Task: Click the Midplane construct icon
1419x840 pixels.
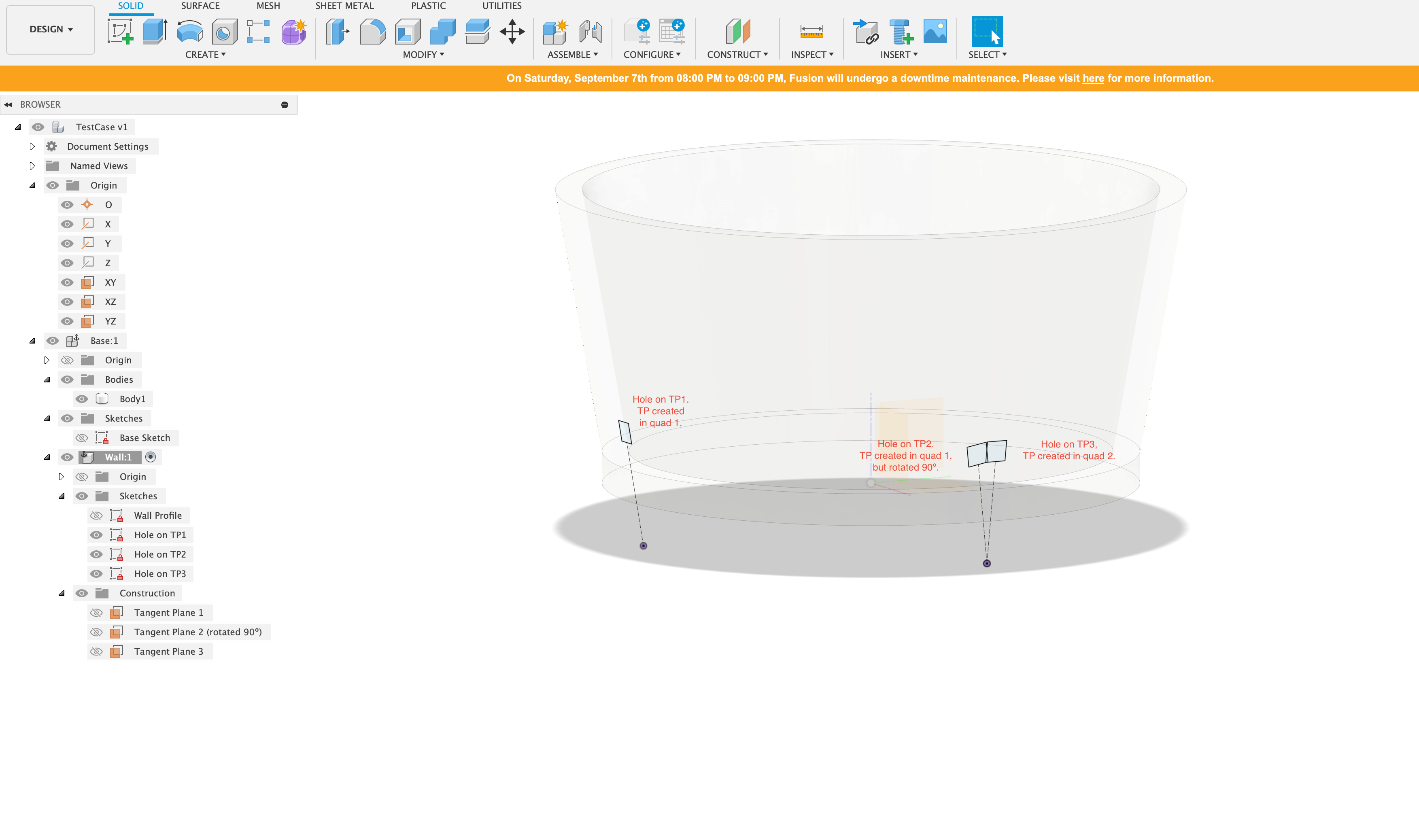Action: click(x=737, y=31)
